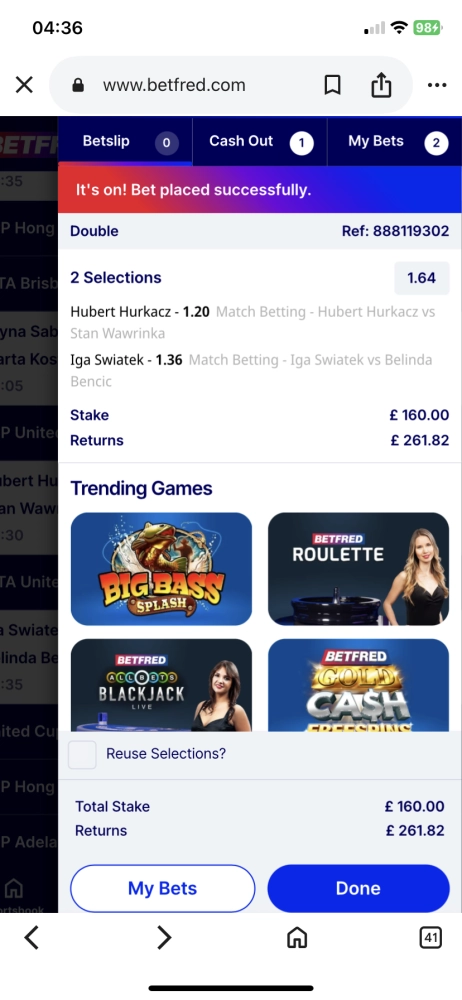Open the share icon in browser bar

click(x=381, y=84)
